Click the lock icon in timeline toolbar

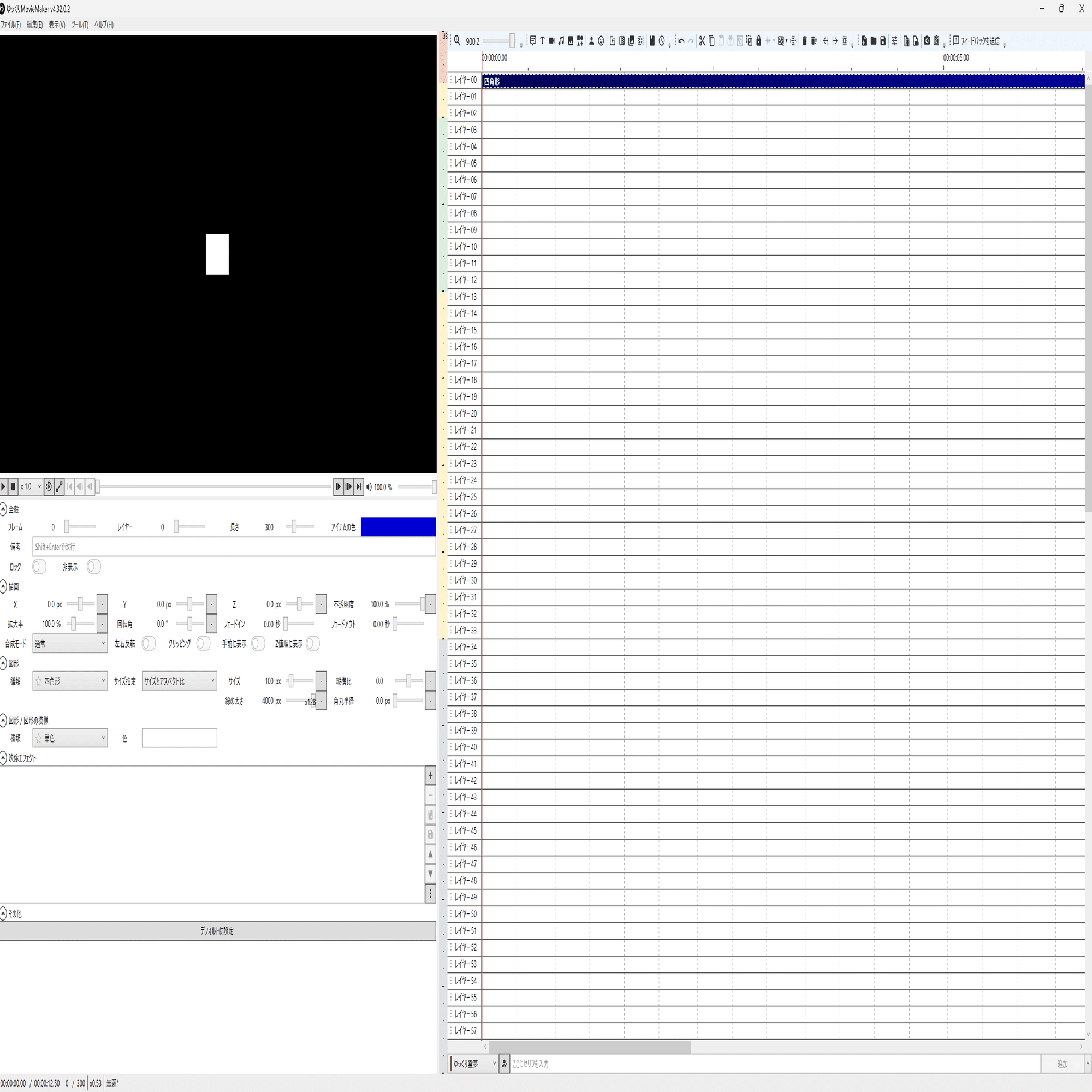click(759, 41)
